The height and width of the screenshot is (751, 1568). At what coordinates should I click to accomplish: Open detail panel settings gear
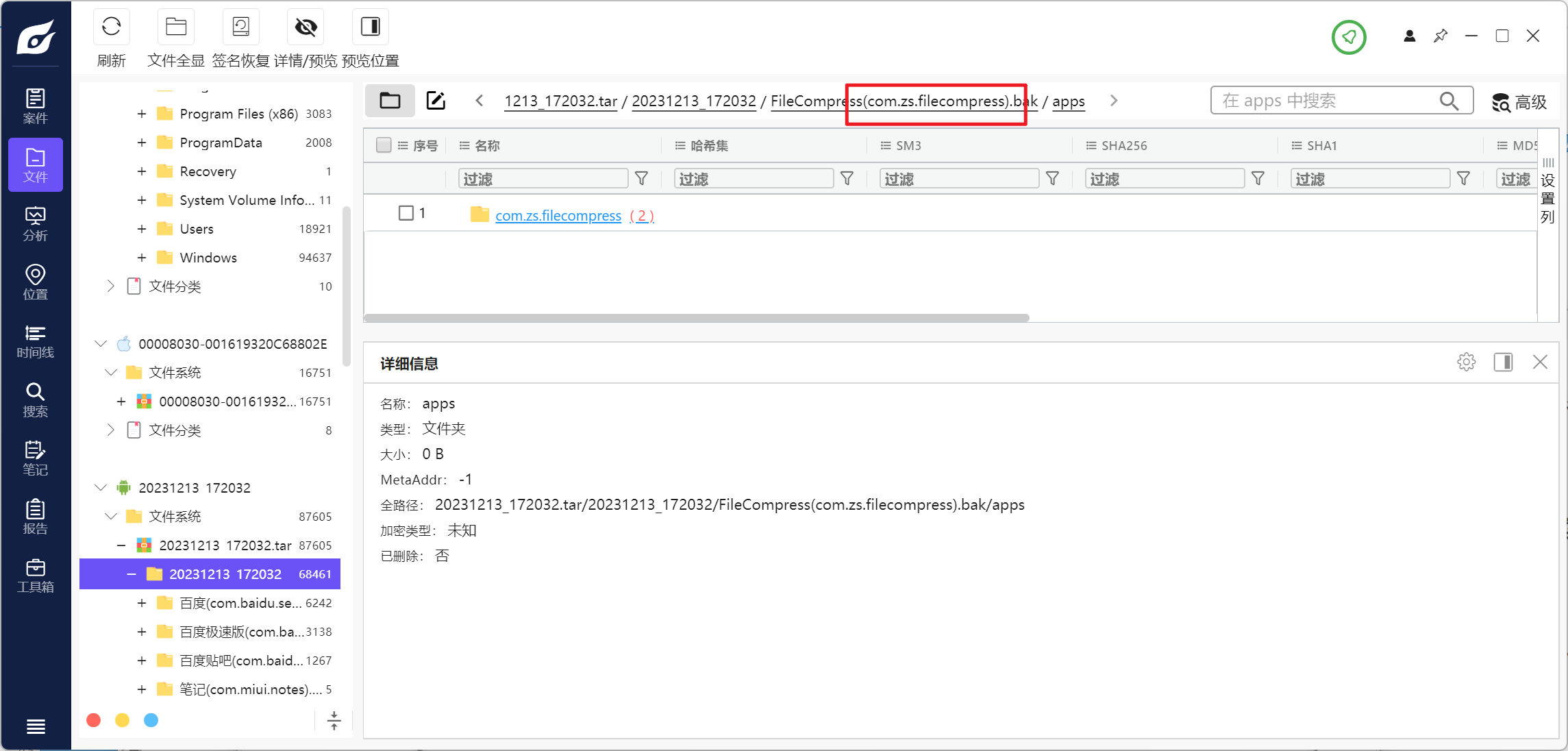point(1466,362)
